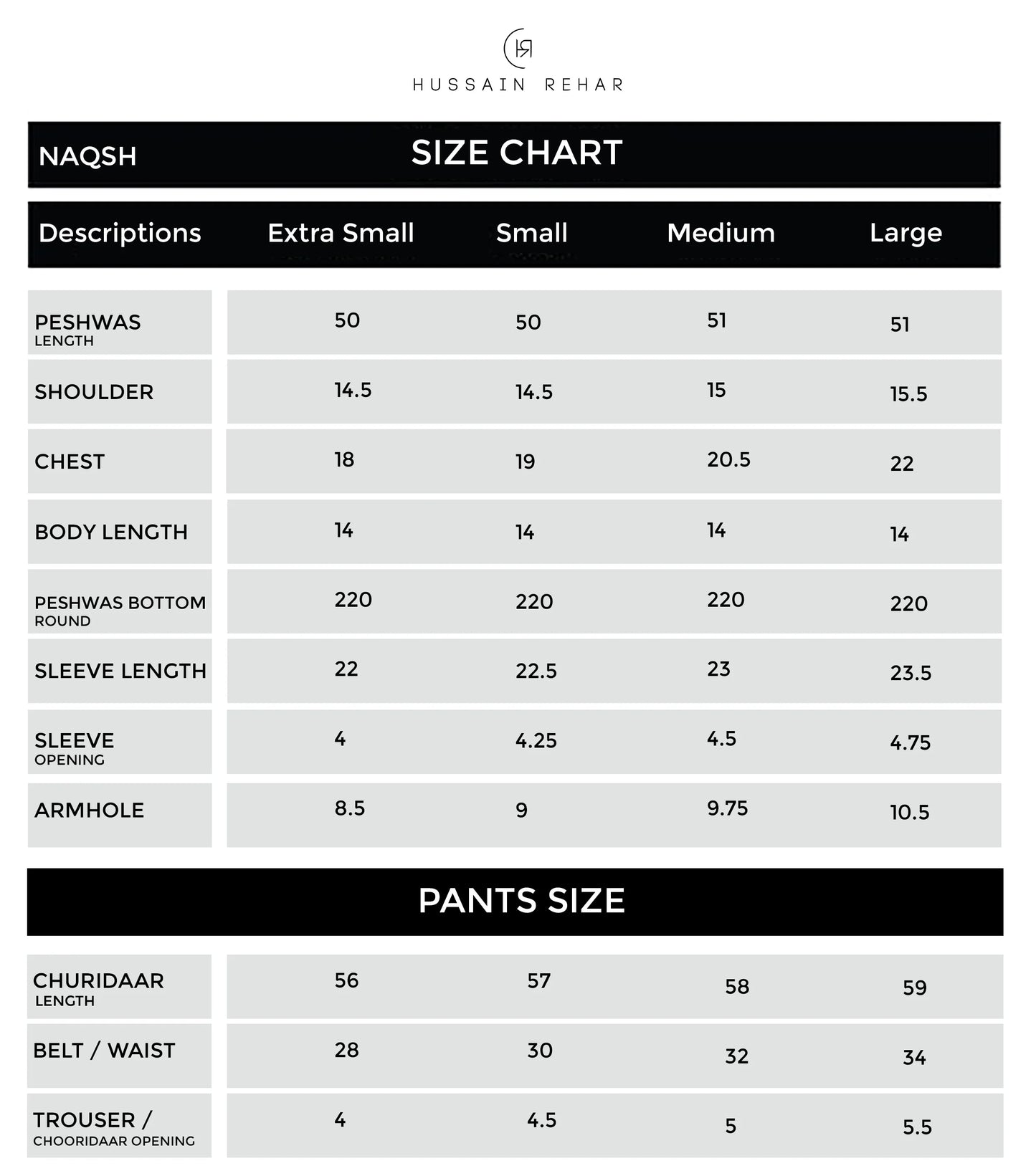Select the CHURIDAAR LENGTH row label

click(x=98, y=988)
